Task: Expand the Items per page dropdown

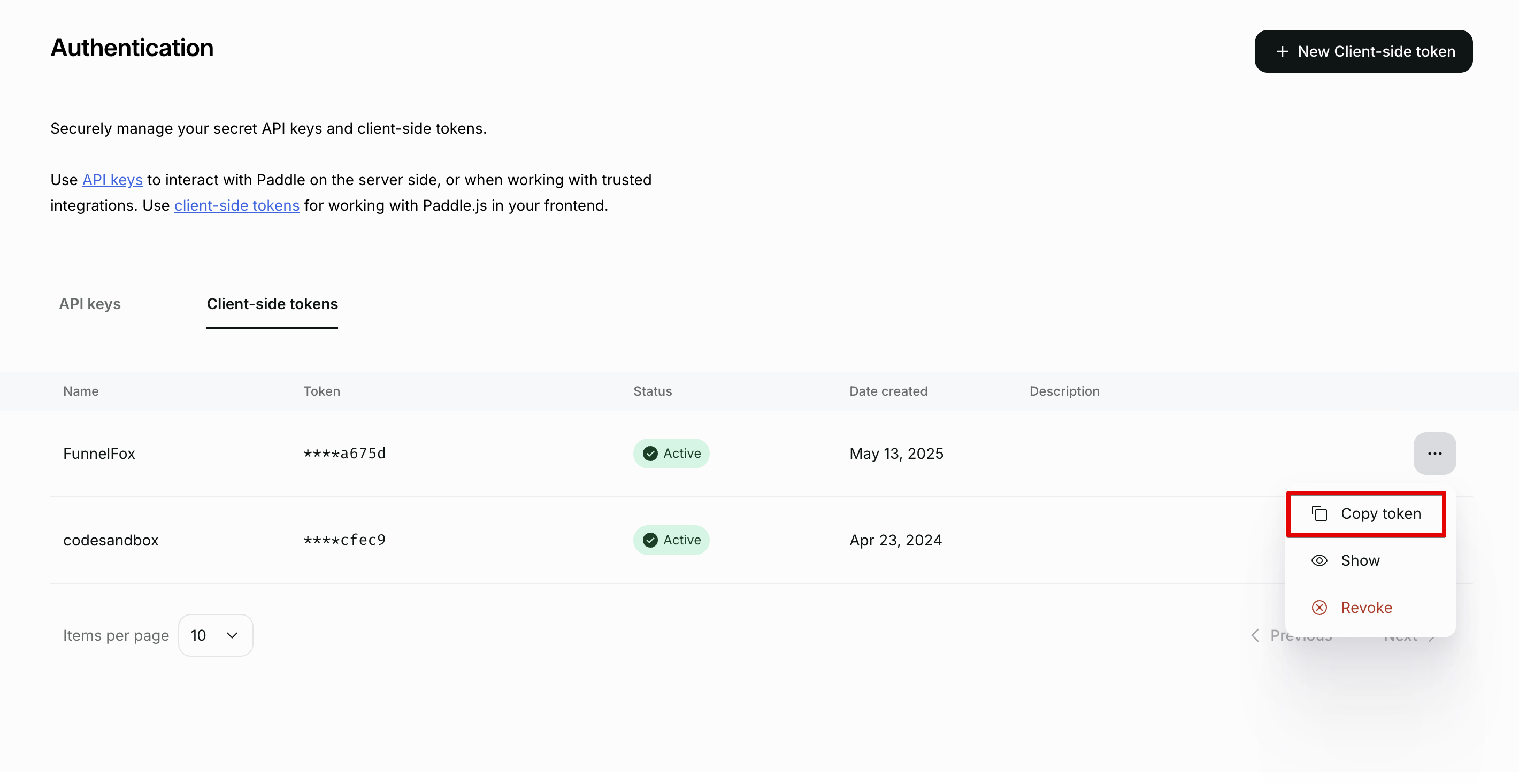Action: coord(215,635)
